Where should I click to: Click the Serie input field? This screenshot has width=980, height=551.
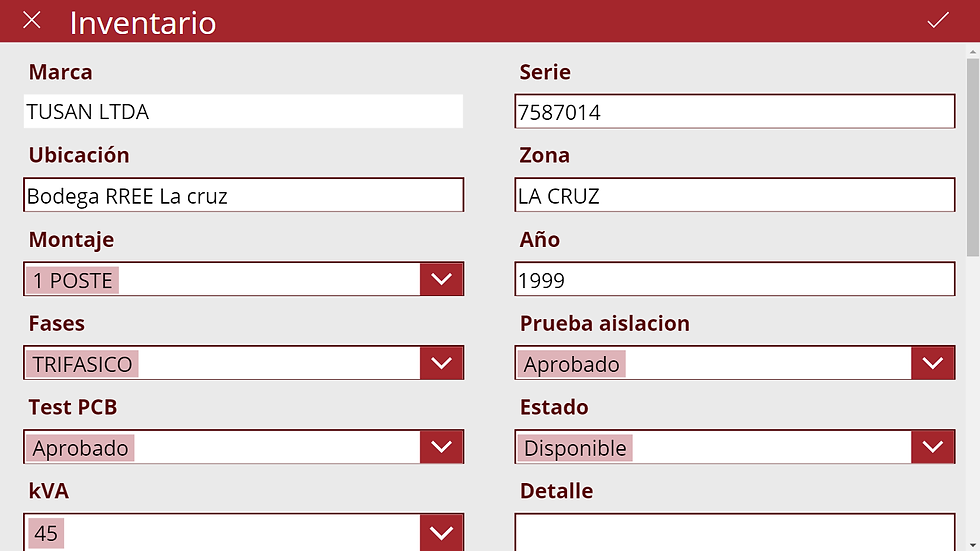pos(735,112)
